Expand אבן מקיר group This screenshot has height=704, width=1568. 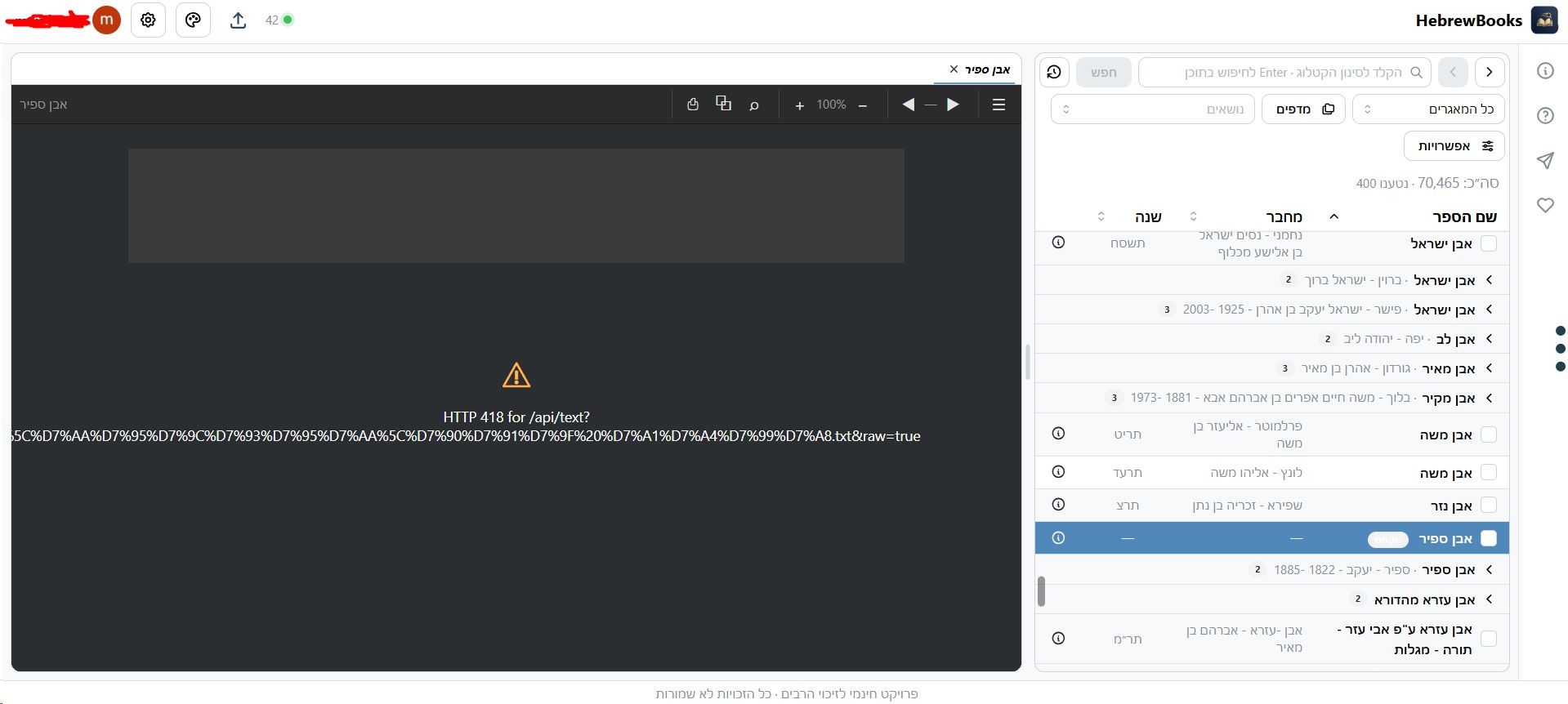tap(1489, 398)
